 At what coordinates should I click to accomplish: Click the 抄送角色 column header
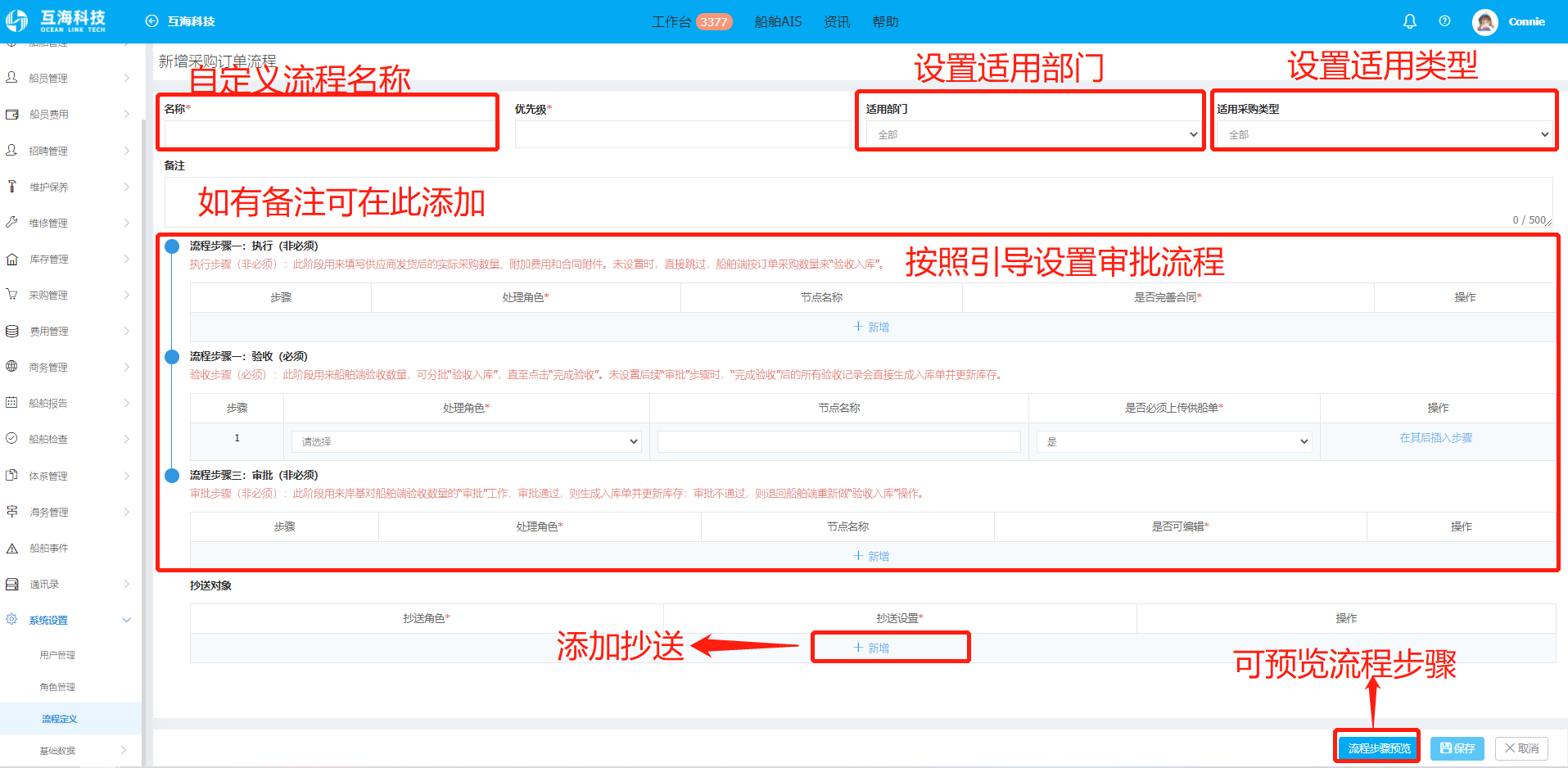point(427,618)
